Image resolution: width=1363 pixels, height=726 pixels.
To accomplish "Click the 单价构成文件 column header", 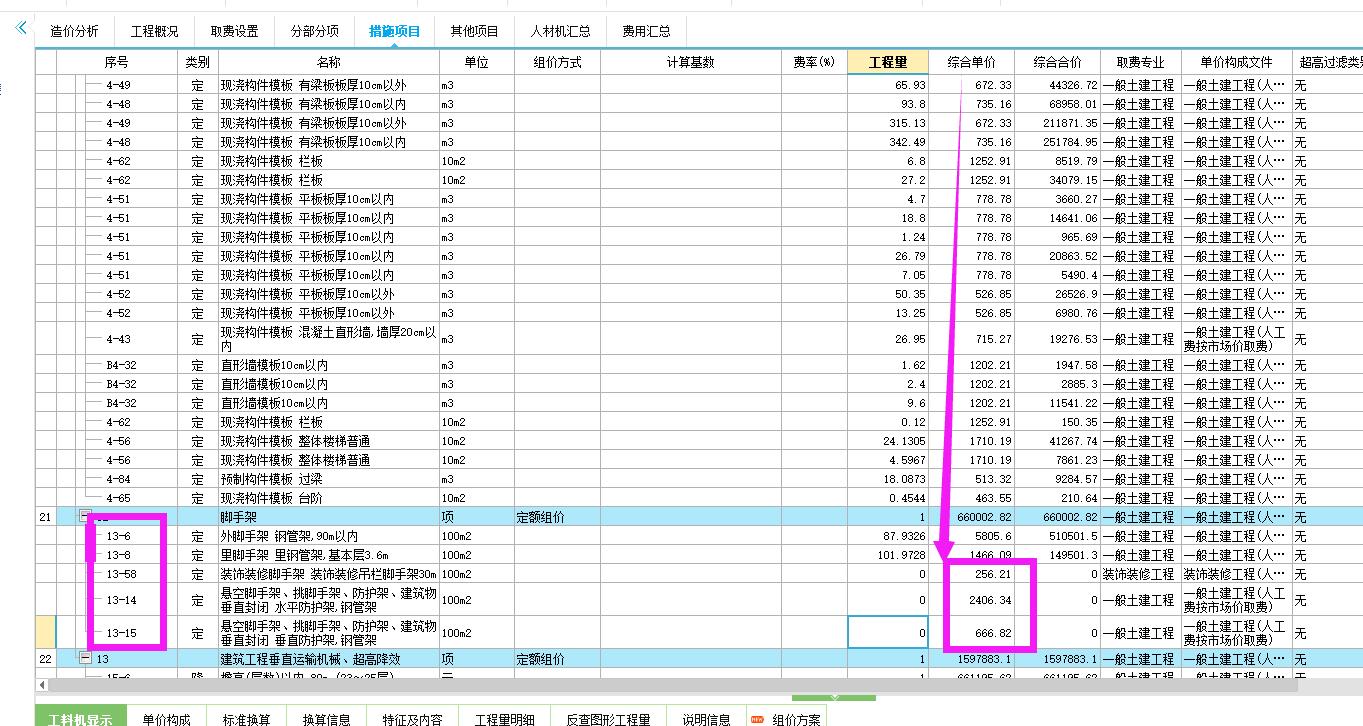I will [1236, 62].
